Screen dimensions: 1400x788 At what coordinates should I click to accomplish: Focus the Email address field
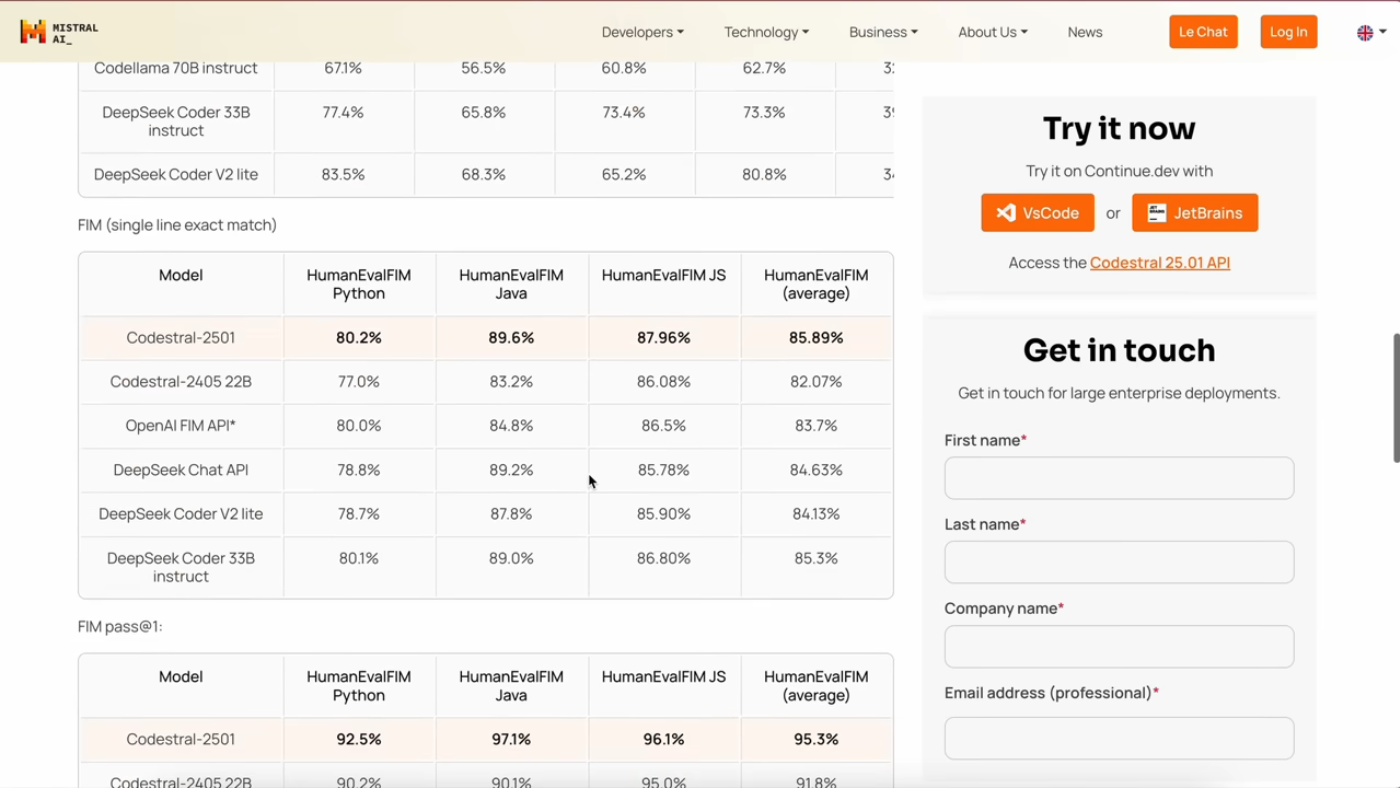click(1119, 738)
